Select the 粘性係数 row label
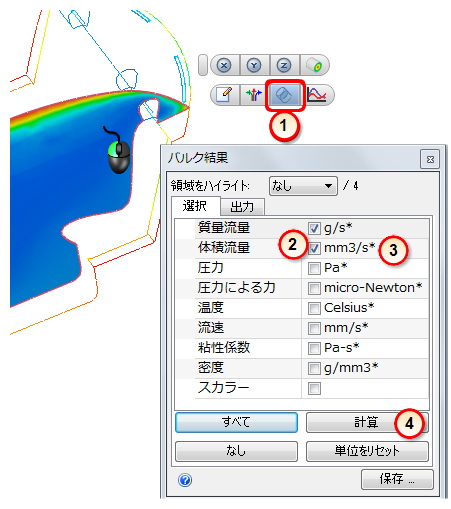The width and height of the screenshot is (451, 509). coord(224,348)
